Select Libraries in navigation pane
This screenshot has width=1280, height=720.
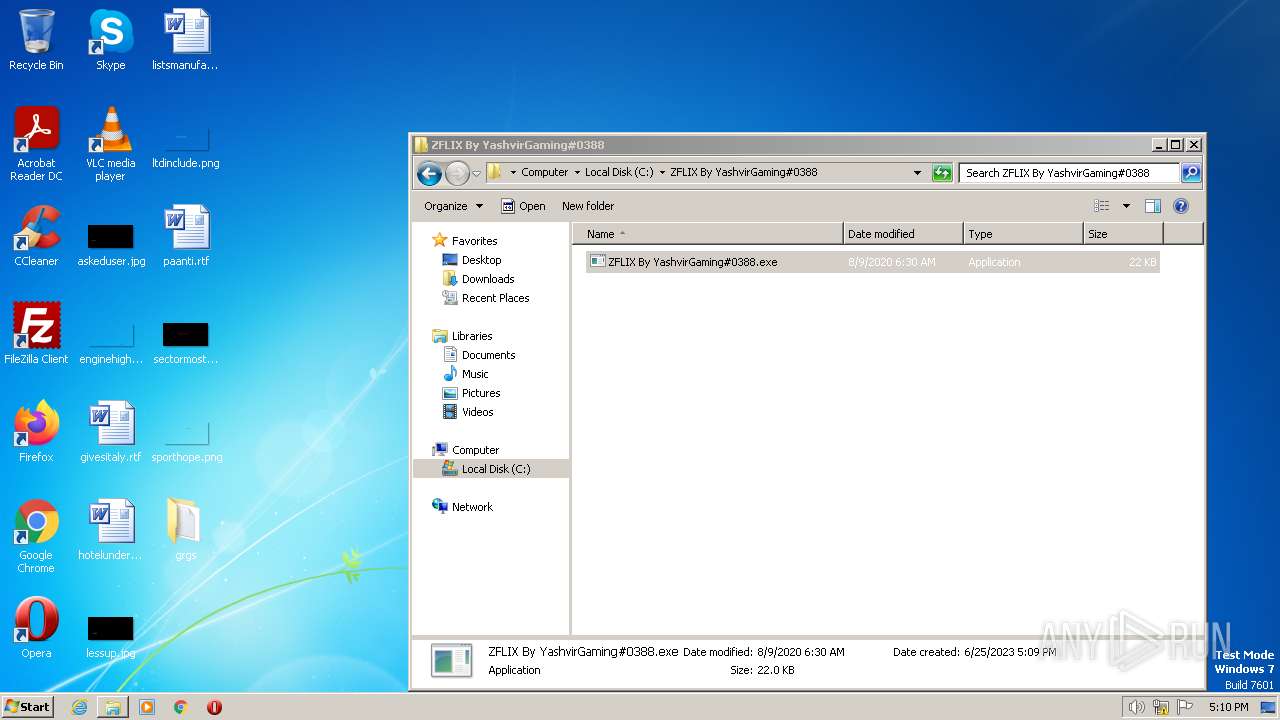coord(463,336)
